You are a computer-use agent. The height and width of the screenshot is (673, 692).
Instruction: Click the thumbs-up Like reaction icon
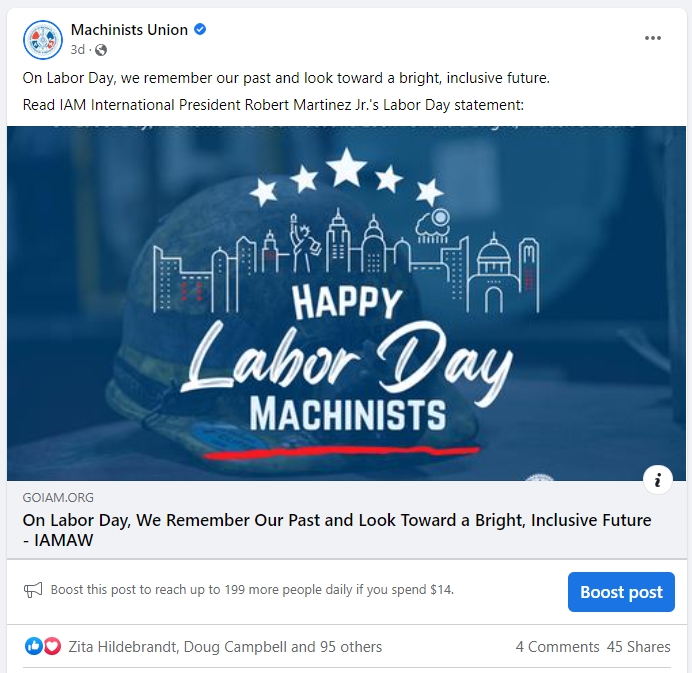34,647
